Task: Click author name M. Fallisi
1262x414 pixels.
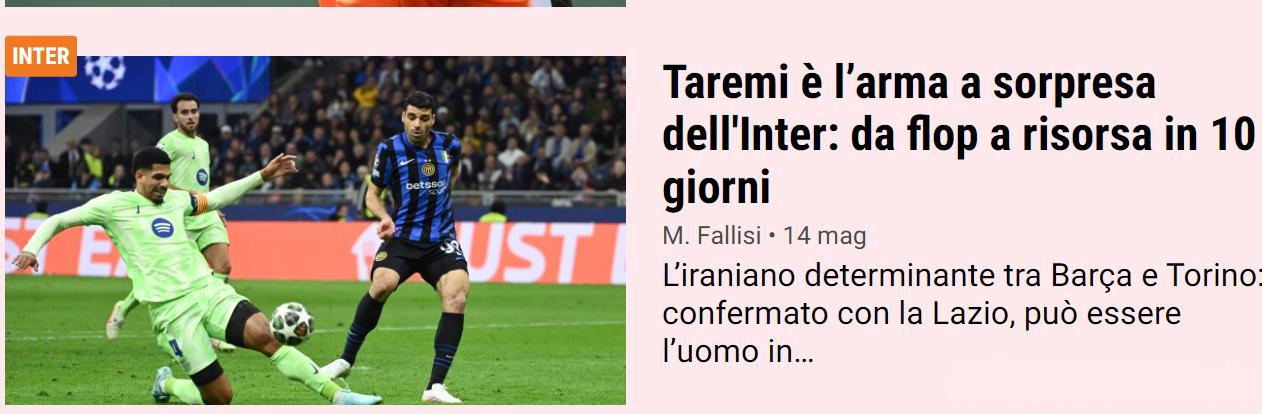Action: tap(711, 236)
